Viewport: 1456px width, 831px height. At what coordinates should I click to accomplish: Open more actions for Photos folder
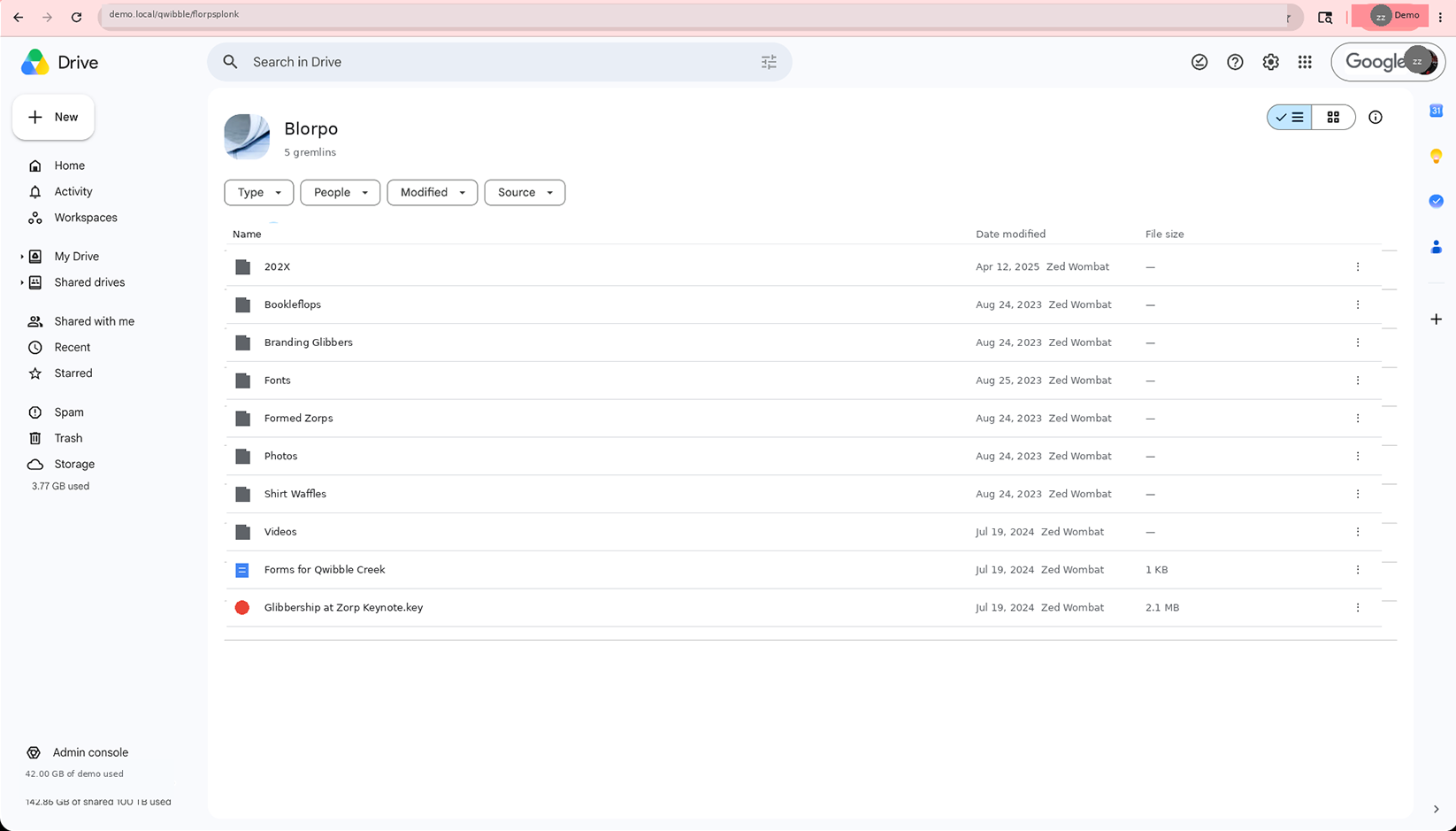1358,456
